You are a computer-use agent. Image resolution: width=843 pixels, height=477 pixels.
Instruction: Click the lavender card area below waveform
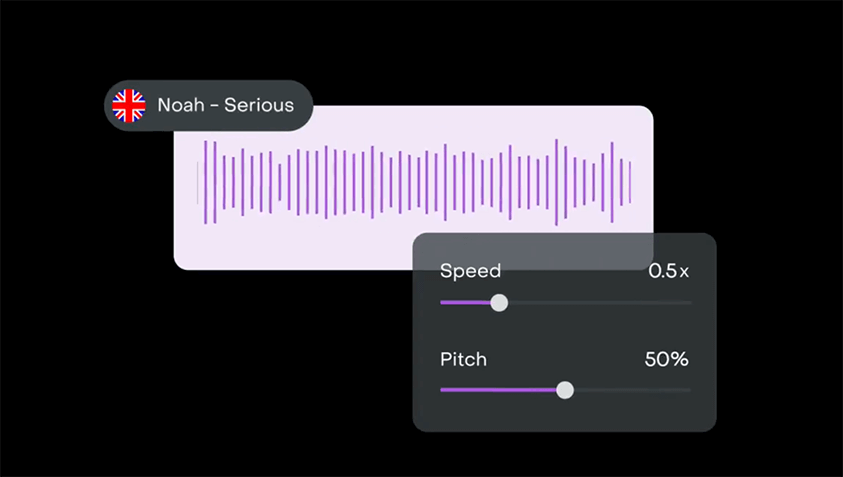293,248
